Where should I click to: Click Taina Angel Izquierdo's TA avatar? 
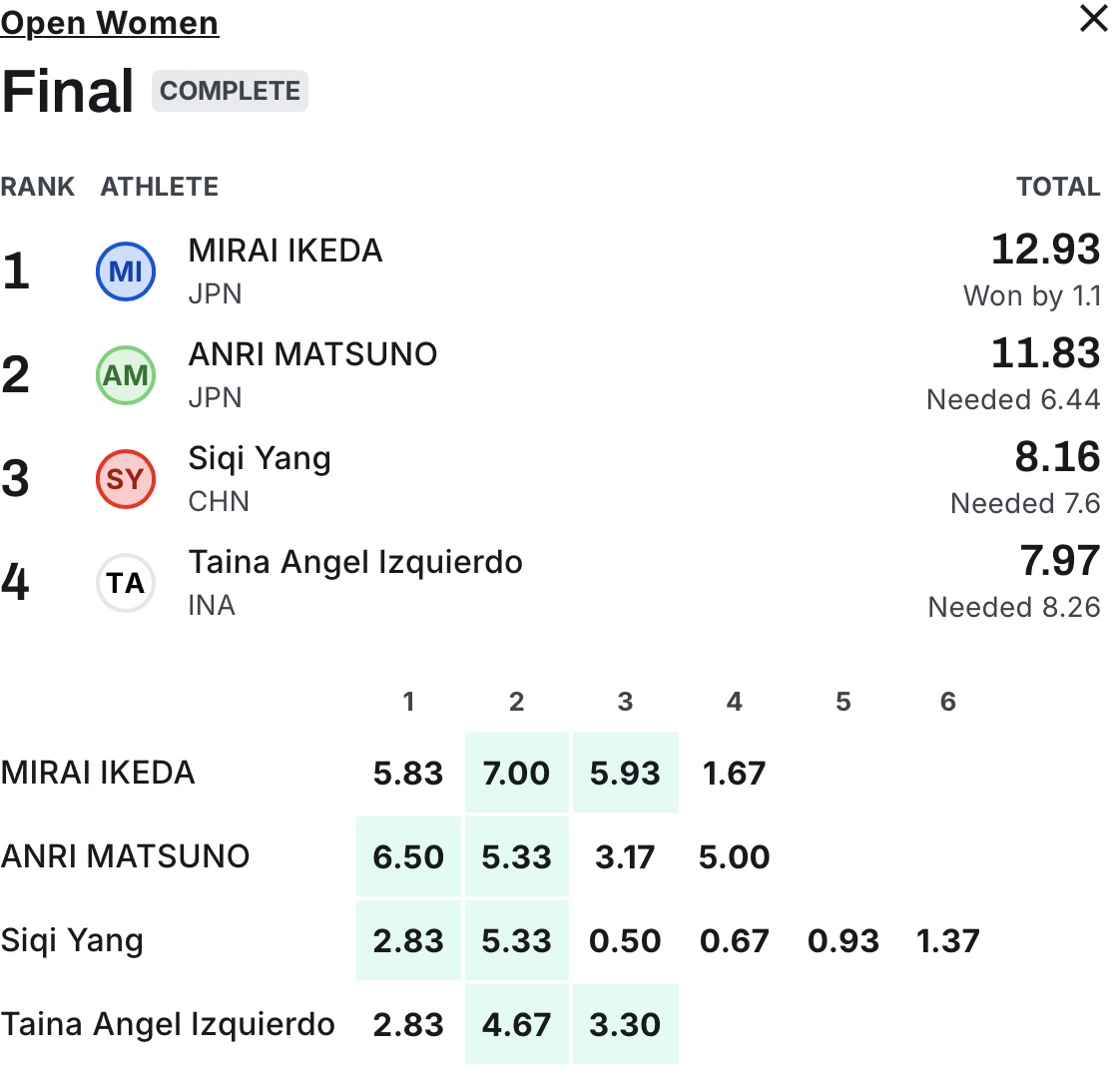click(x=126, y=583)
